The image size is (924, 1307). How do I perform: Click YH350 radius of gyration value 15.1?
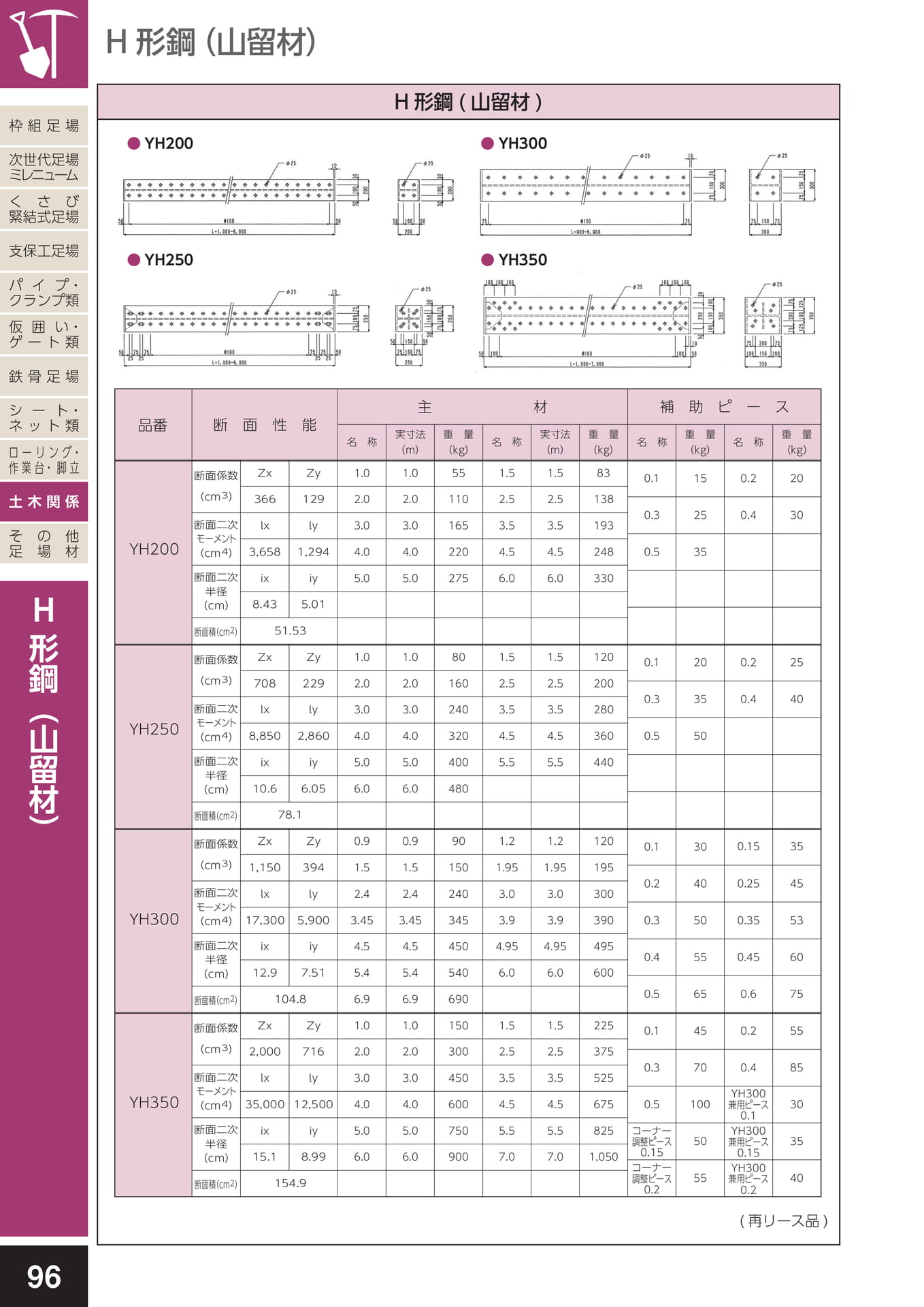click(x=265, y=1157)
